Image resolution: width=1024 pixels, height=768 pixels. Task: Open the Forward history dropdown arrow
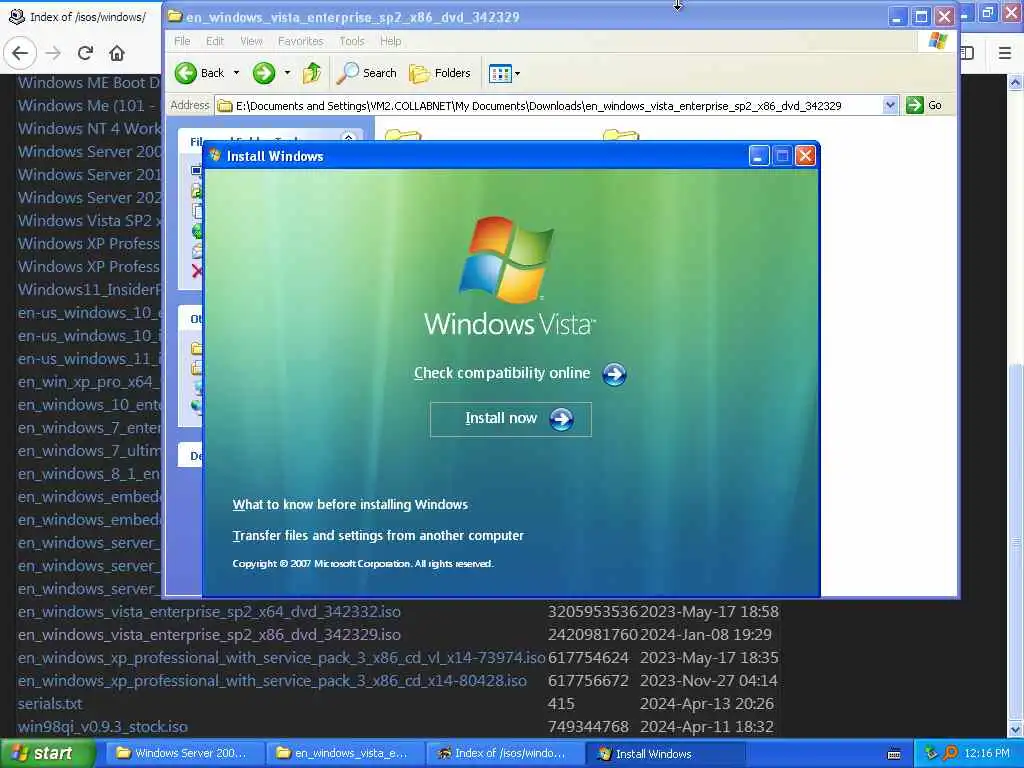pyautogui.click(x=287, y=73)
